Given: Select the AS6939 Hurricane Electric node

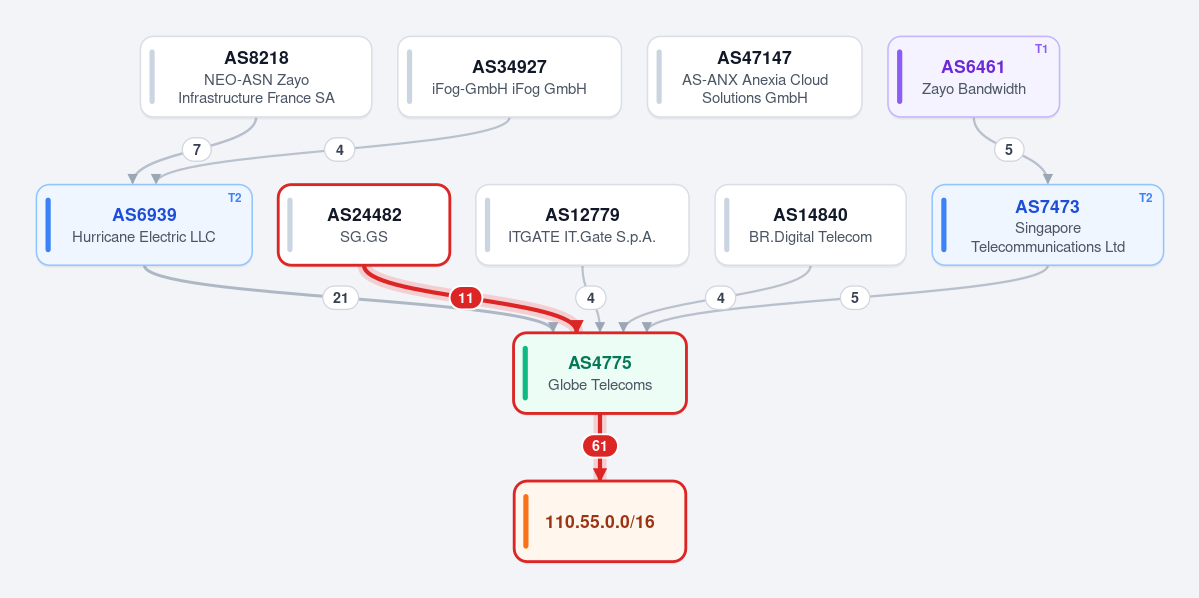Looking at the screenshot, I should (144, 225).
